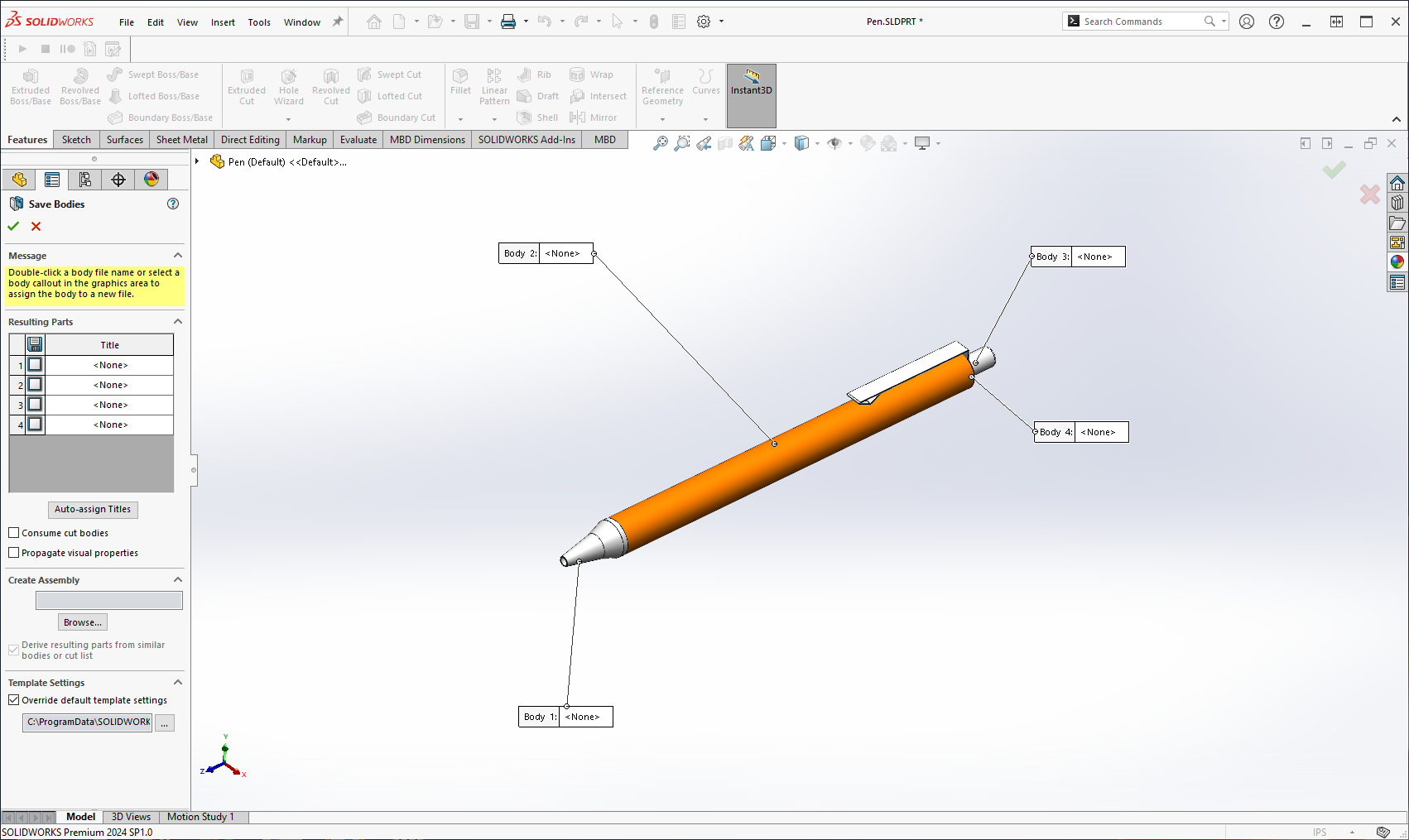1409x840 pixels.
Task: Confirm Save Bodies with green checkmark
Action: (x=13, y=226)
